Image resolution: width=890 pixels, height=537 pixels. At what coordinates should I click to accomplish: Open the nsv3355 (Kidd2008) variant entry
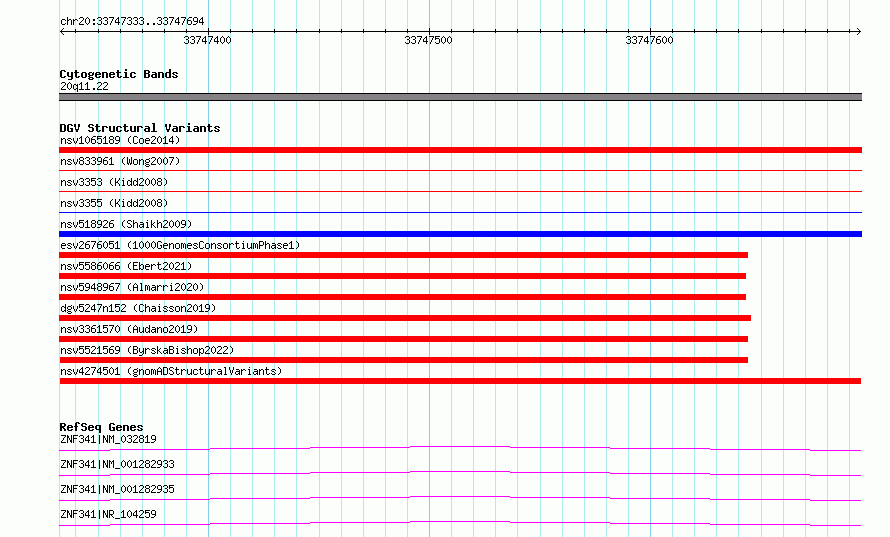(114, 203)
